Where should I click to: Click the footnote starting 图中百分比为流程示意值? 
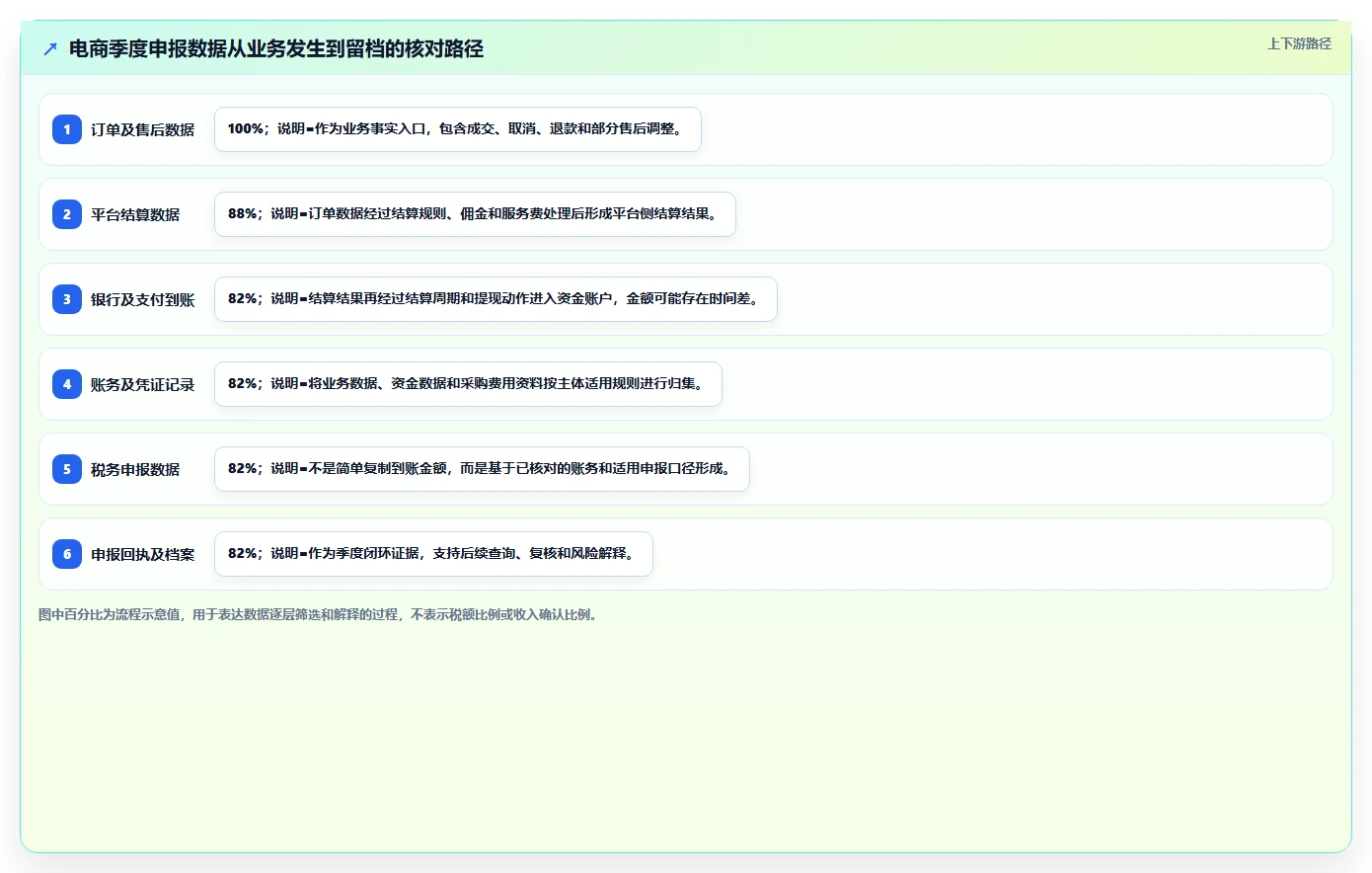click(320, 614)
